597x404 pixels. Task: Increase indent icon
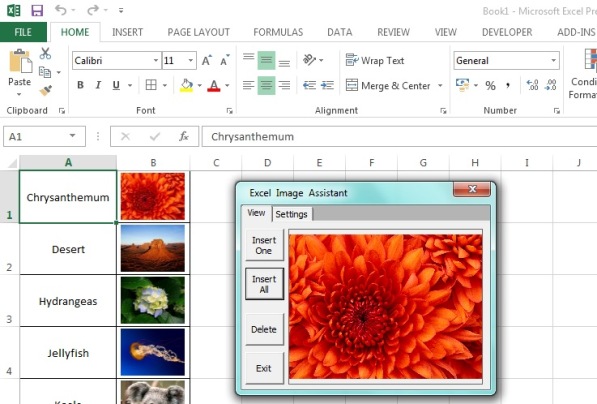click(x=327, y=85)
